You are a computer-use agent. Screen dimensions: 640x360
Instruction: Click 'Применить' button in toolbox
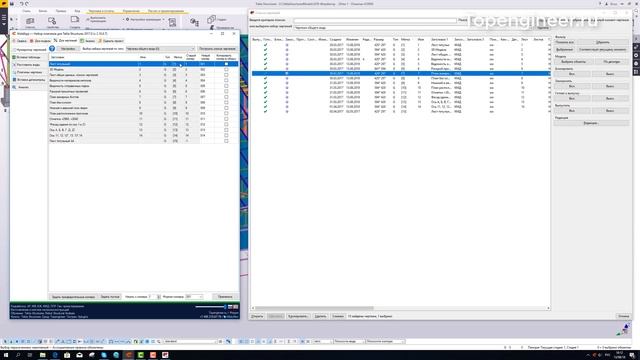(225, 297)
